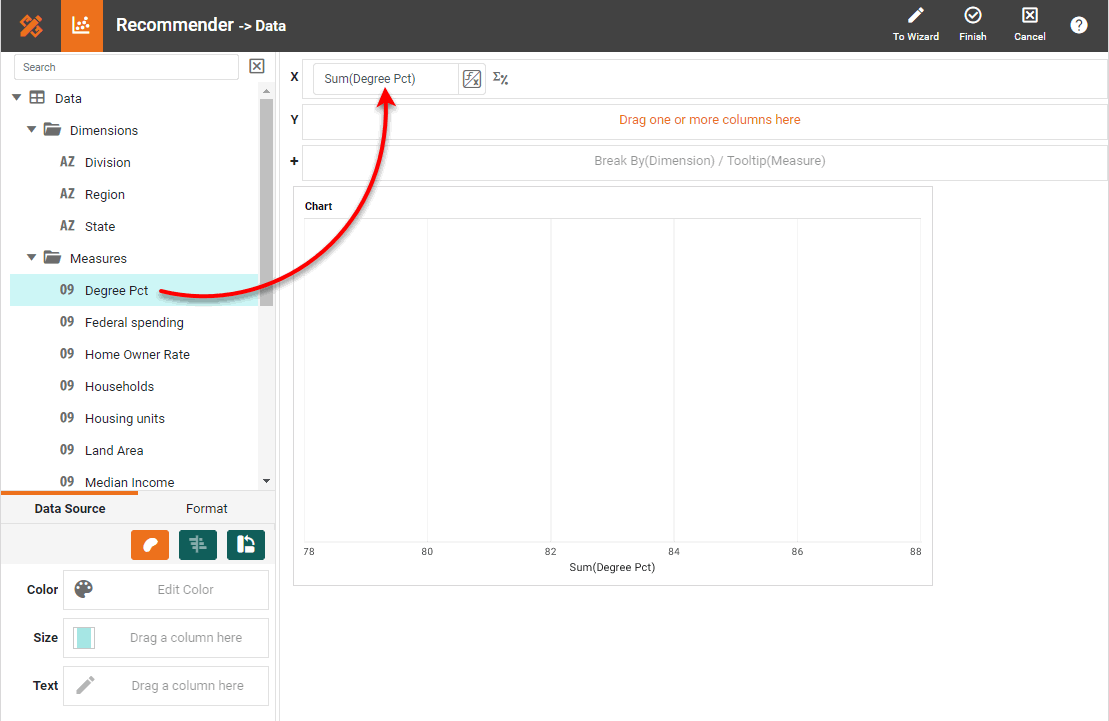Select the Housing units measure
1109x721 pixels.
(x=124, y=419)
